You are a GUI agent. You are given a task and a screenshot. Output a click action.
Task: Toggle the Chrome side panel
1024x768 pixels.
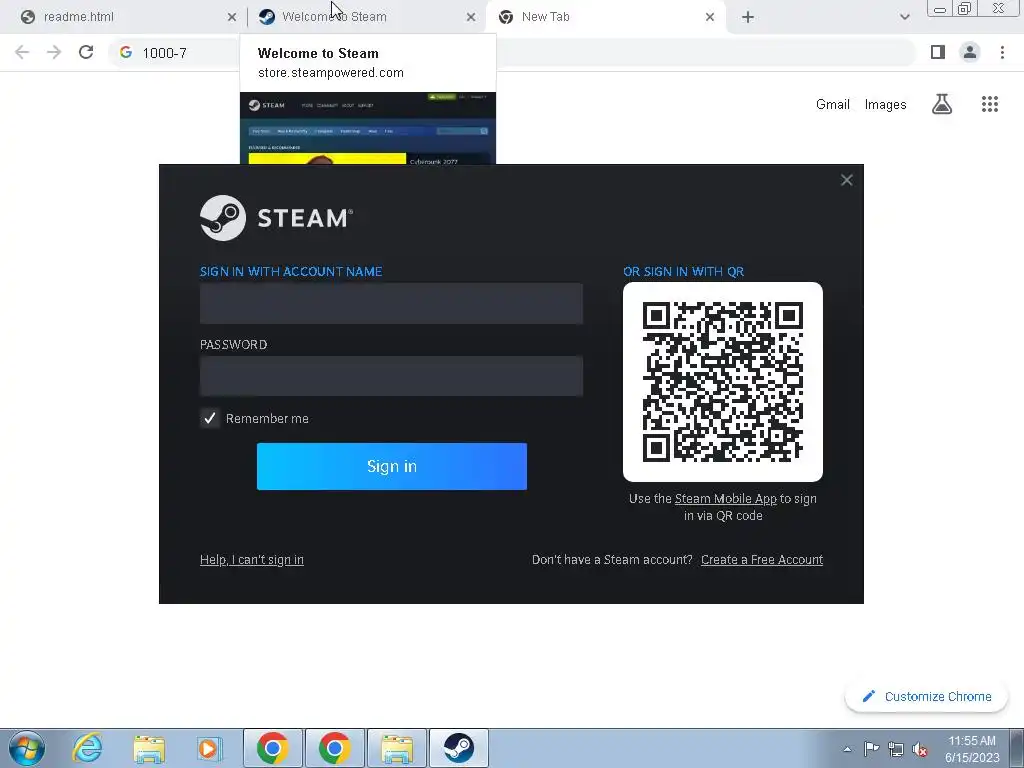pyautogui.click(x=938, y=52)
